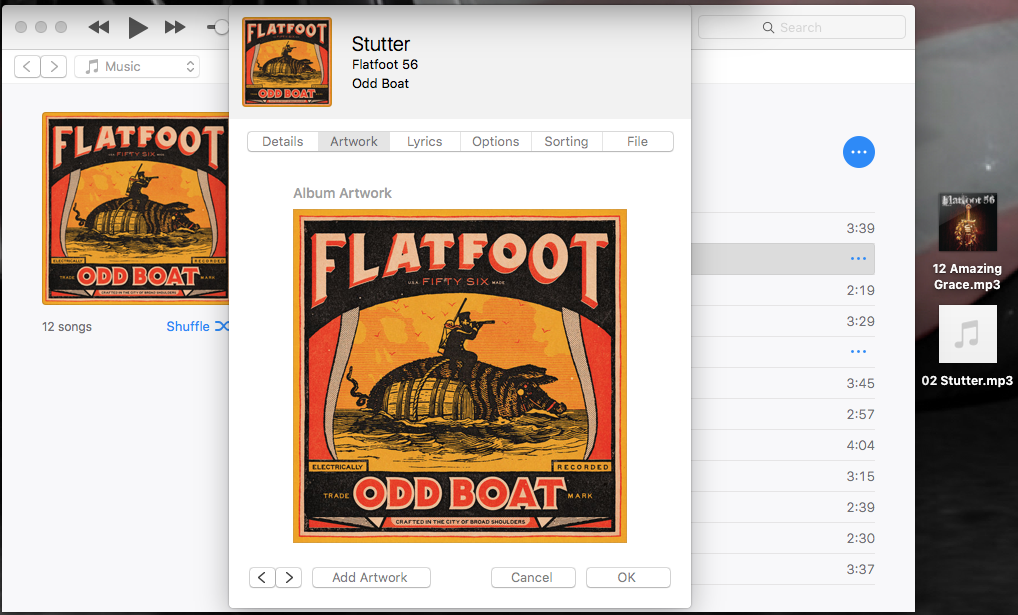
Task: Click the volume slider knob
Action: click(x=221, y=27)
